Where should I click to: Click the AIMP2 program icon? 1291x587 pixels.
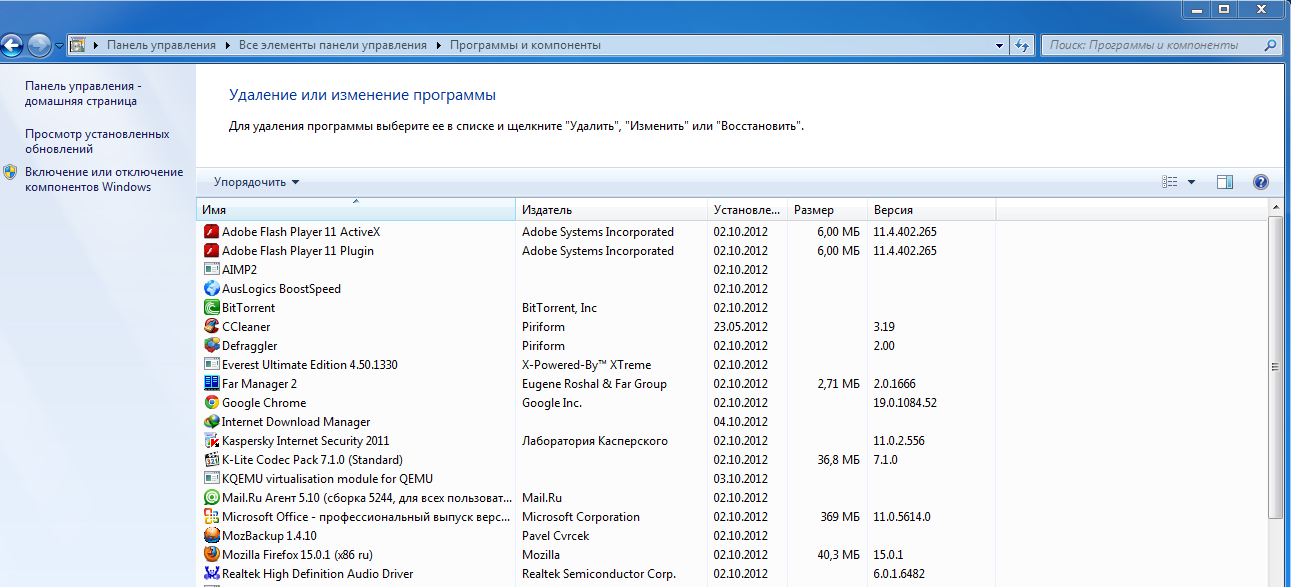(x=211, y=270)
